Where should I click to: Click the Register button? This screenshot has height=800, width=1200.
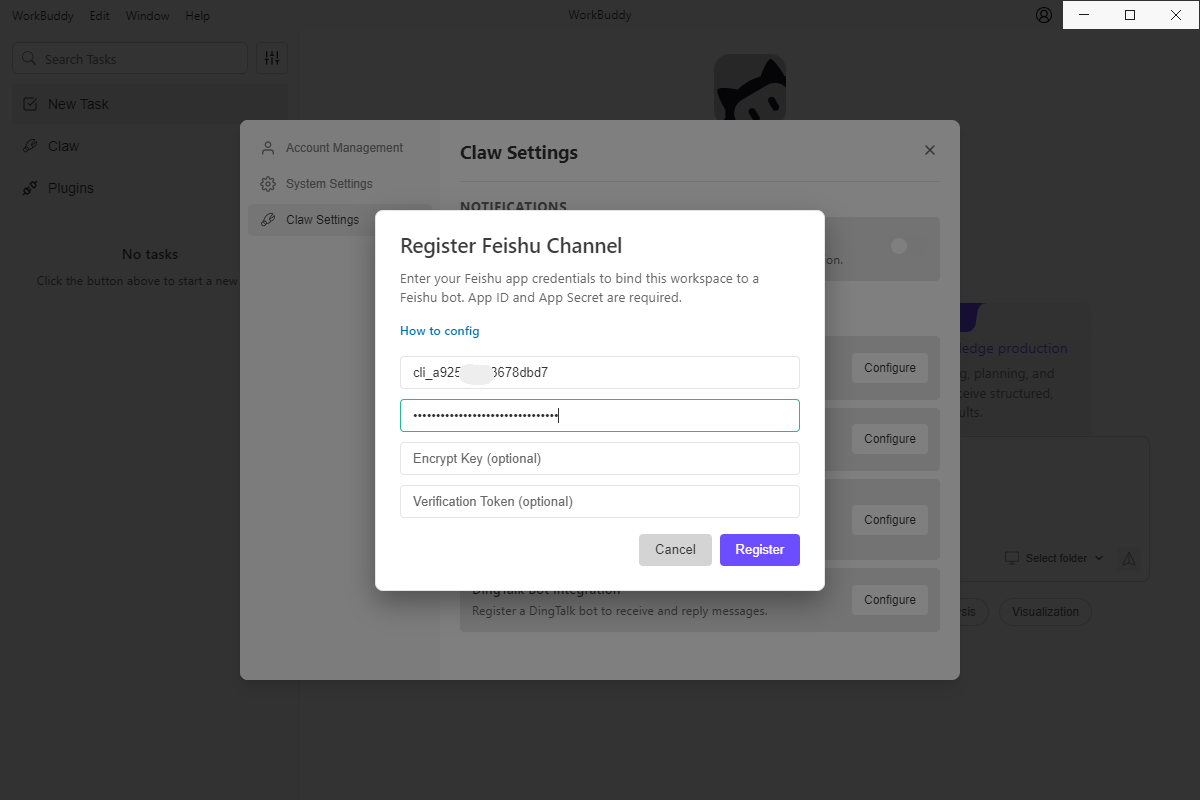pos(760,550)
